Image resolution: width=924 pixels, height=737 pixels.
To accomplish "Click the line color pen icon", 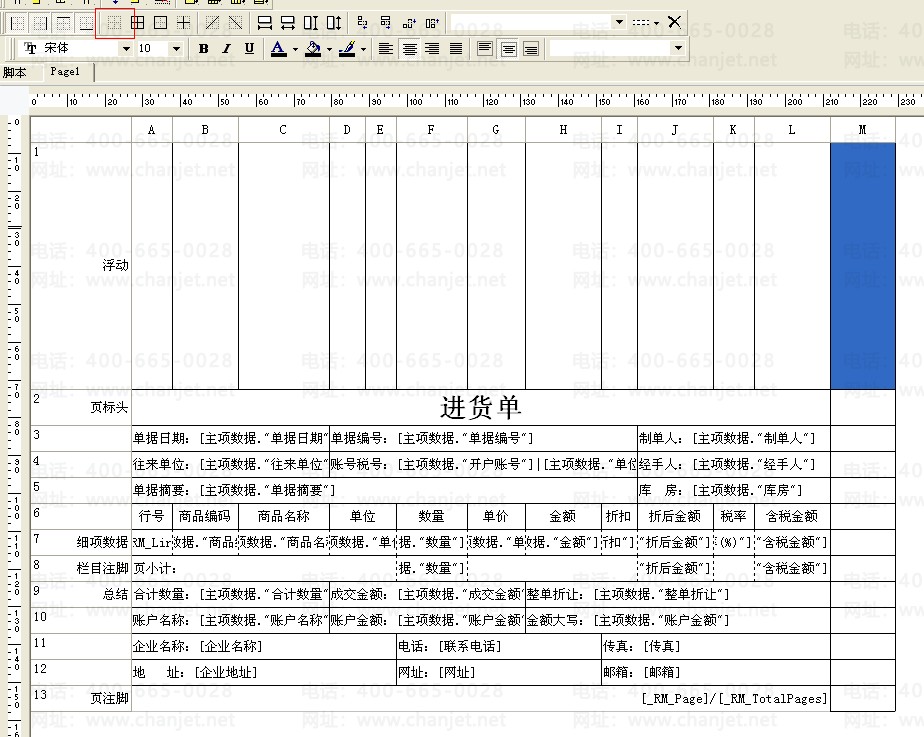I will 347,48.
